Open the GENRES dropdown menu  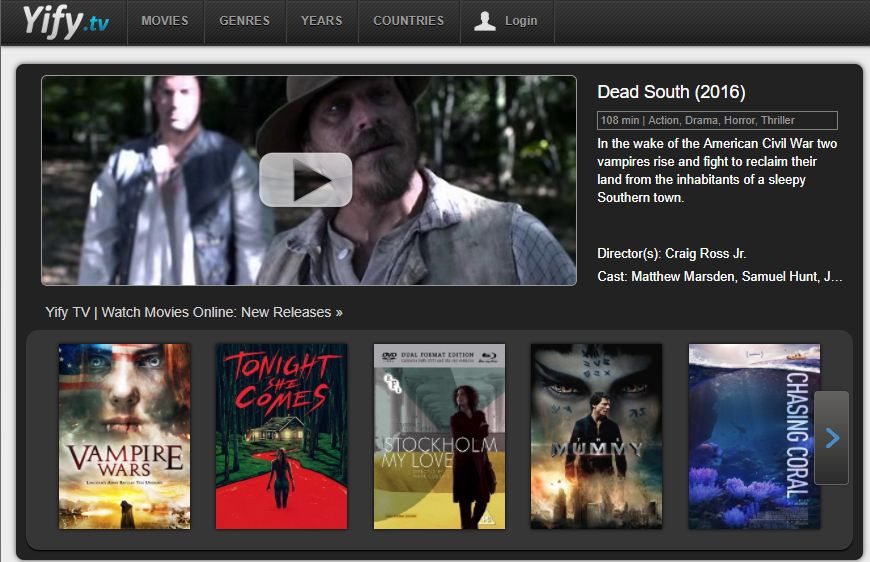pos(245,21)
